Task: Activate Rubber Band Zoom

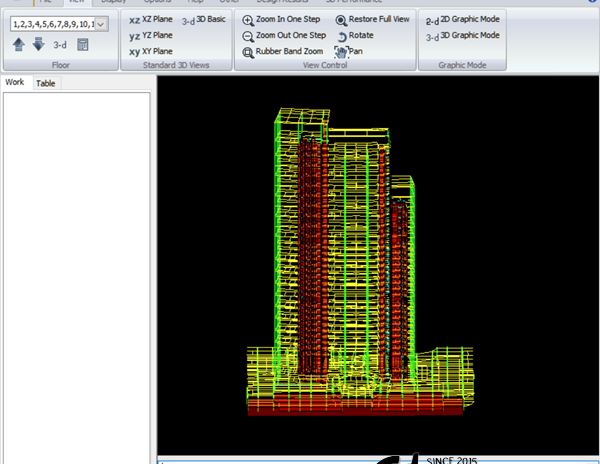Action: (x=281, y=51)
